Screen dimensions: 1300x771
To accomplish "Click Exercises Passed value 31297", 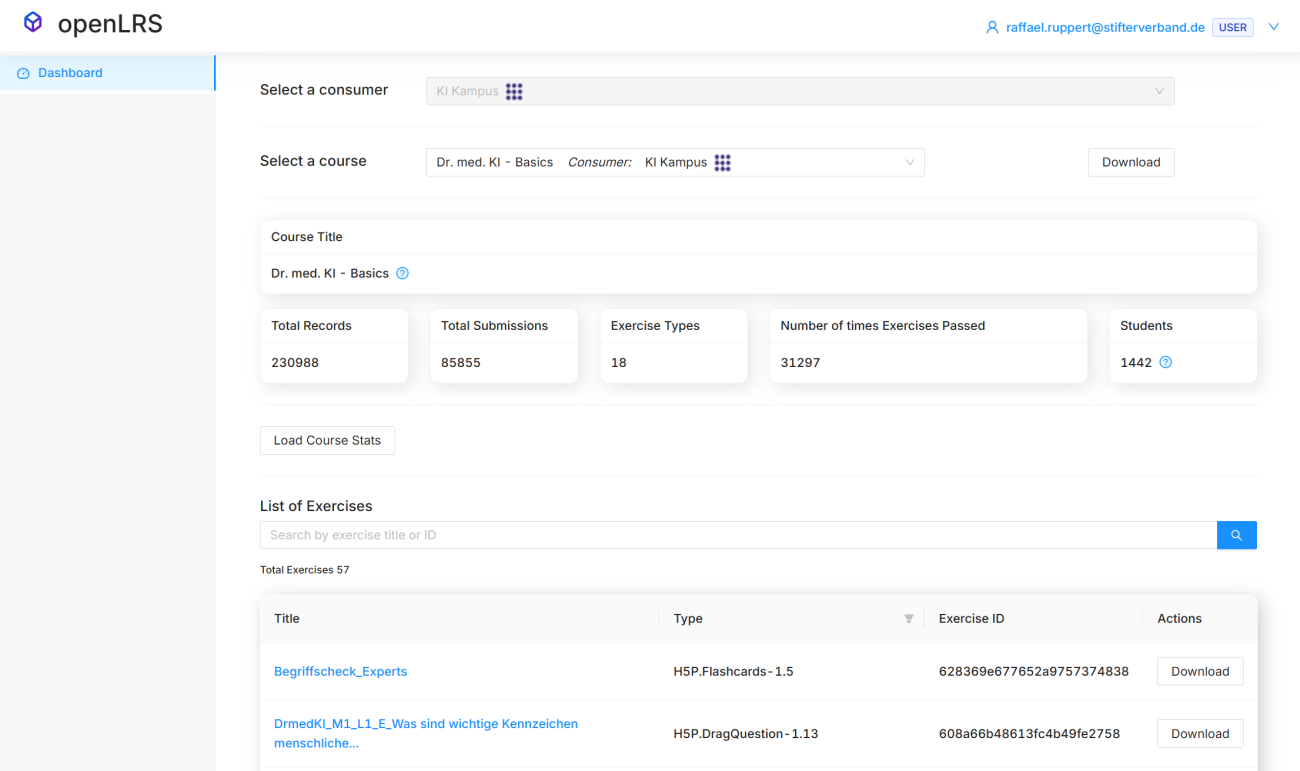I will (x=800, y=362).
